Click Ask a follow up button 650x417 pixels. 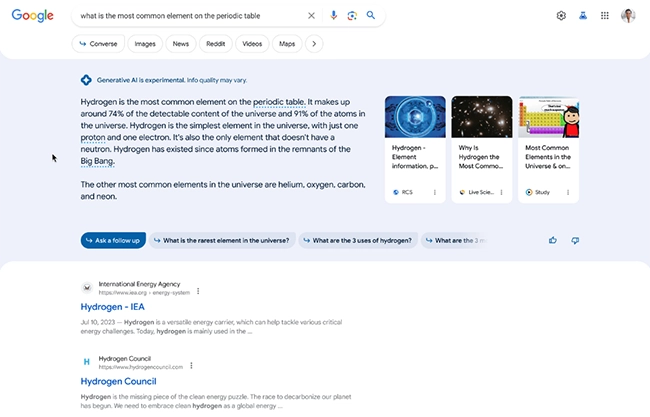click(113, 240)
